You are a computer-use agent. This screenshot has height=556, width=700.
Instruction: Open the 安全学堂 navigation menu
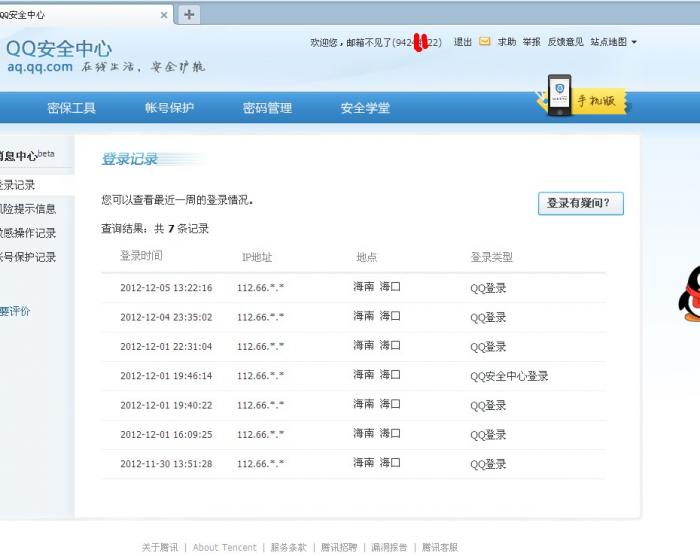pos(365,108)
